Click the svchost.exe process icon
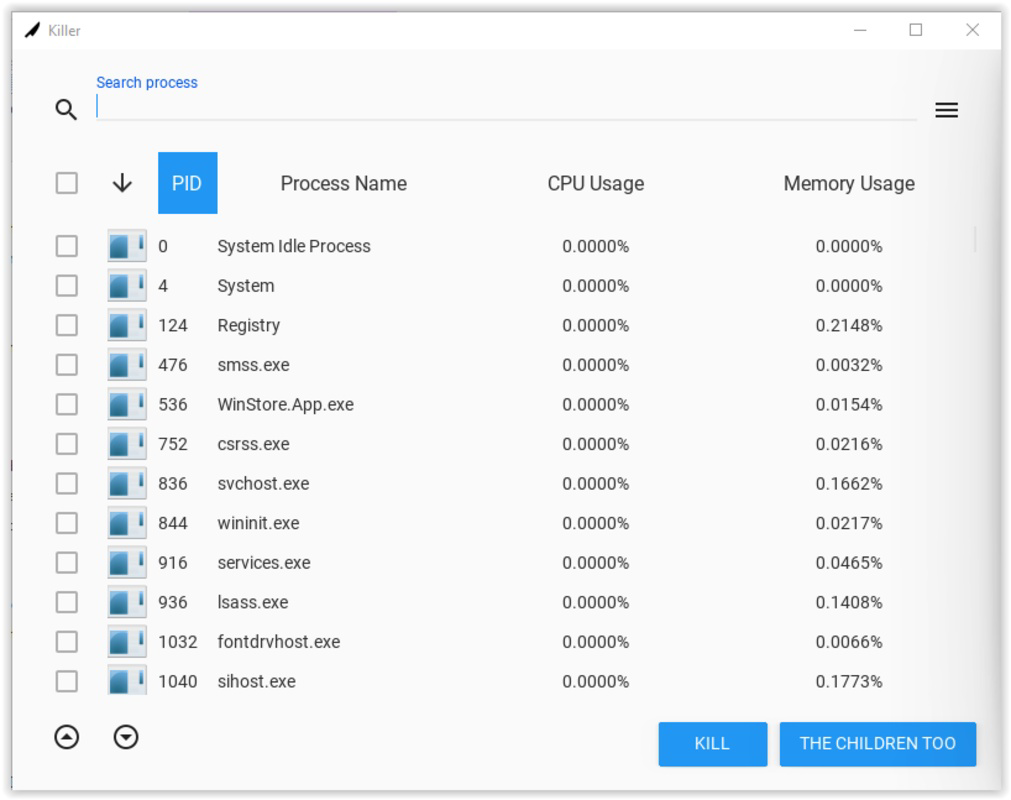This screenshot has height=800, width=1011. [x=126, y=483]
